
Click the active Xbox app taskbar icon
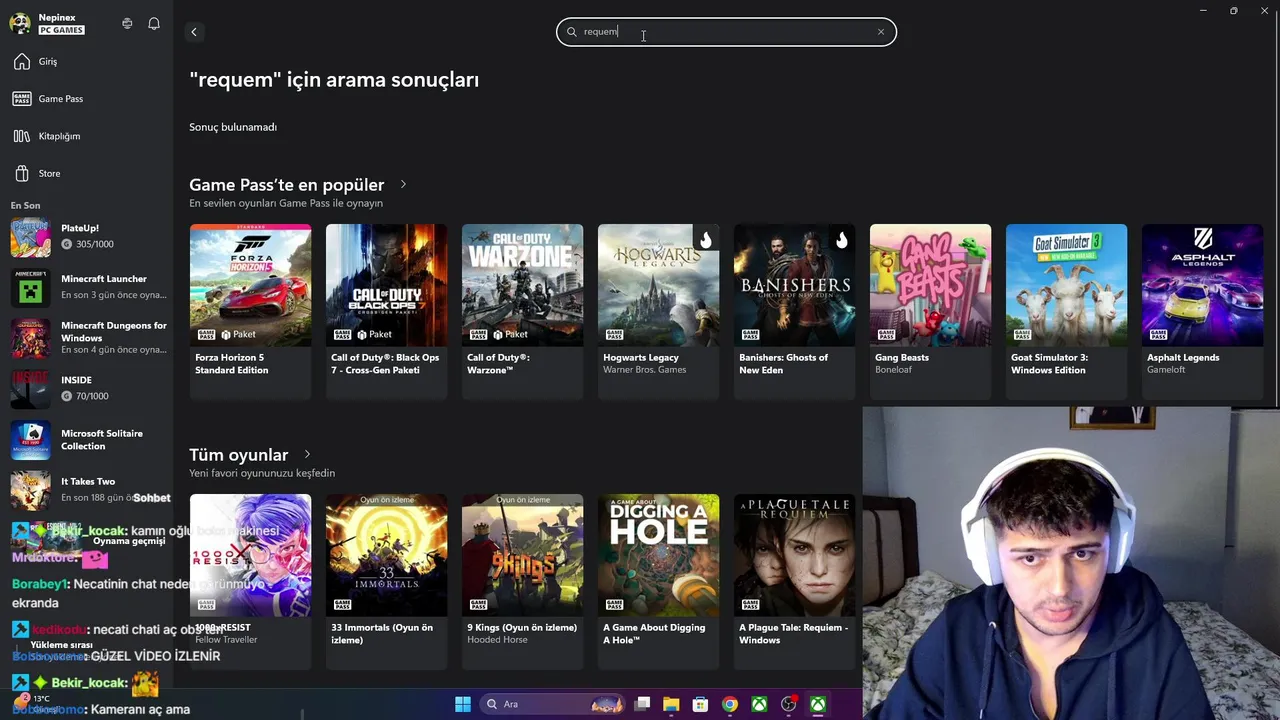point(818,704)
